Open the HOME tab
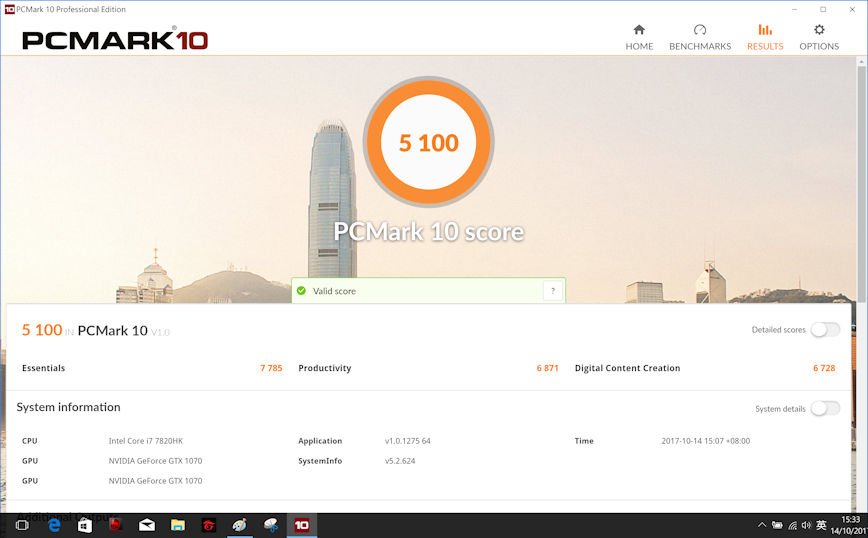 [x=639, y=38]
